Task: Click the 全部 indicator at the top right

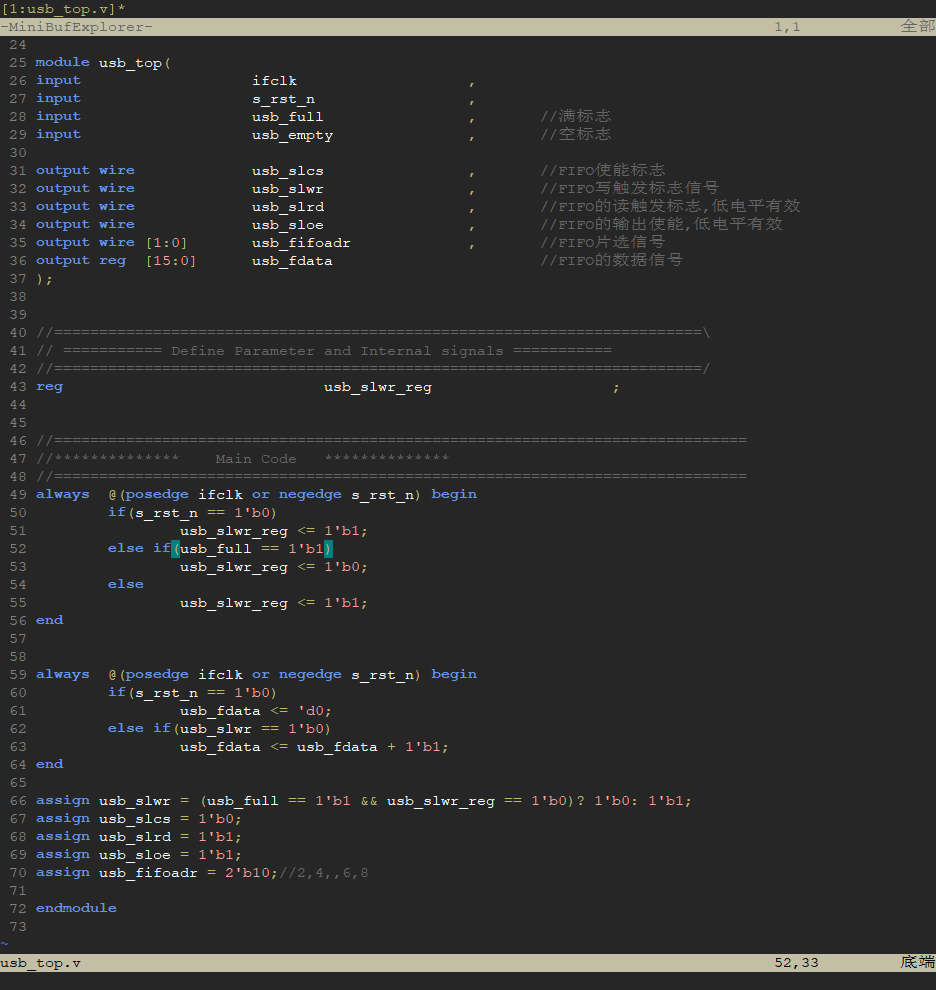Action: 918,27
